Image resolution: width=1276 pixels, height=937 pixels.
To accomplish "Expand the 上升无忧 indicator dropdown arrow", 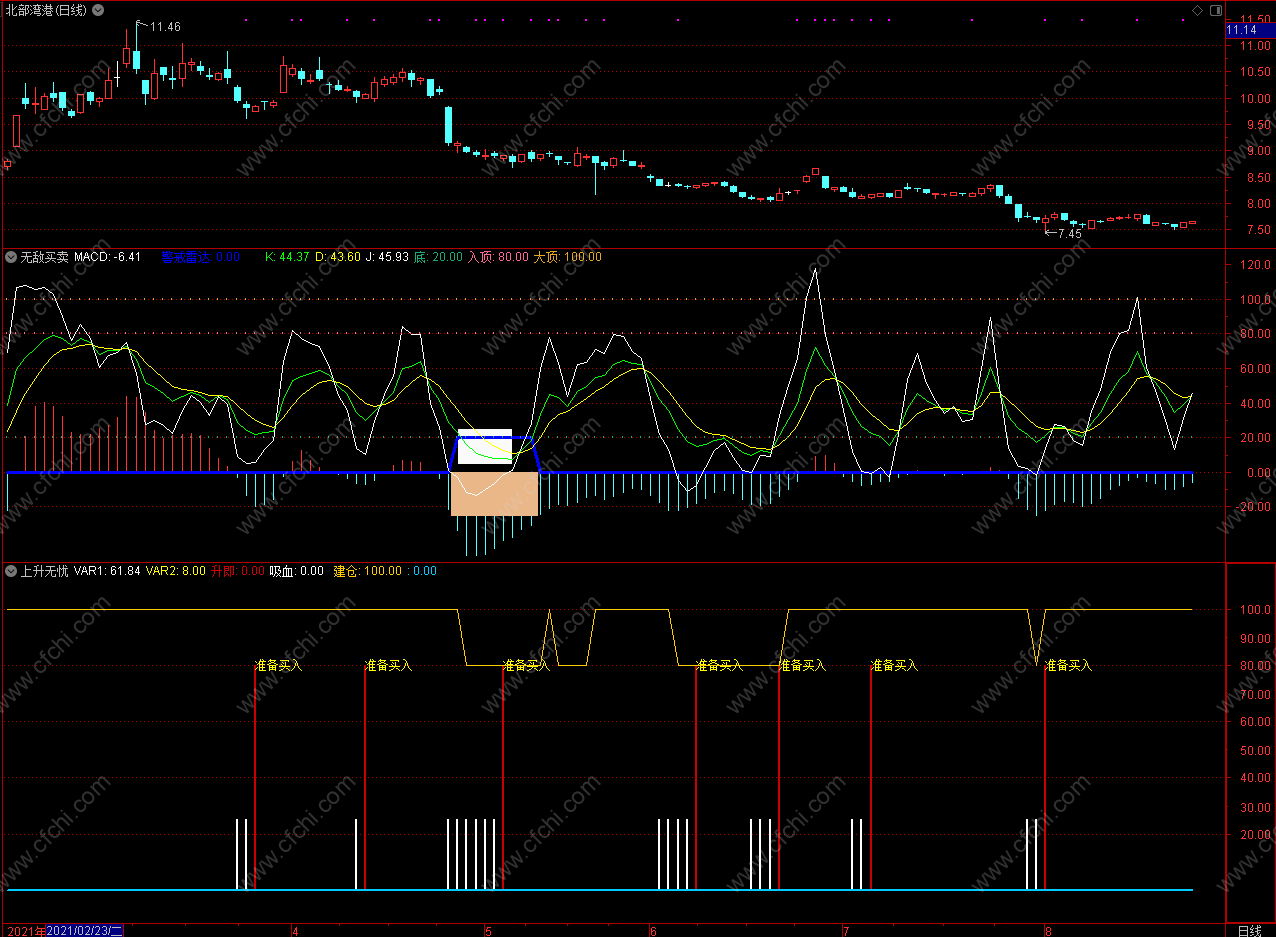I will coord(11,571).
